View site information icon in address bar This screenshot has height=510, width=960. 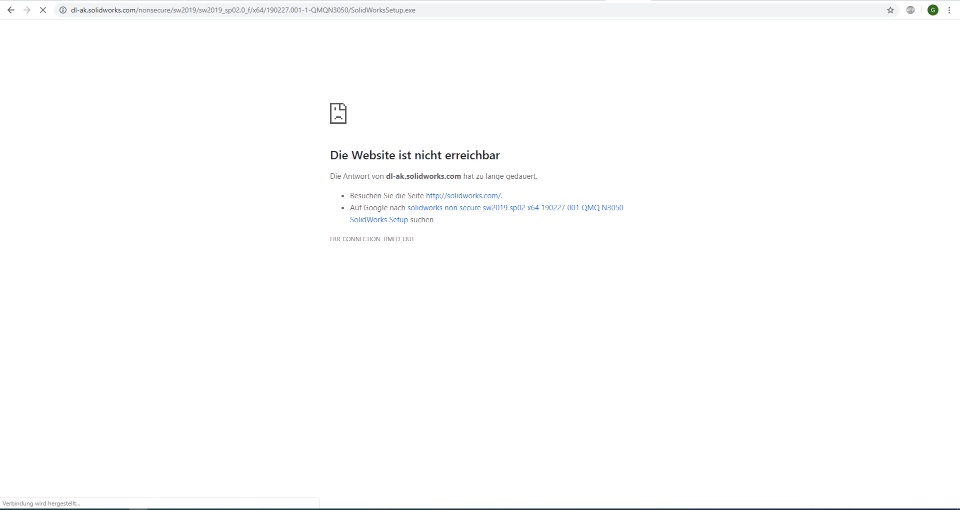(62, 10)
